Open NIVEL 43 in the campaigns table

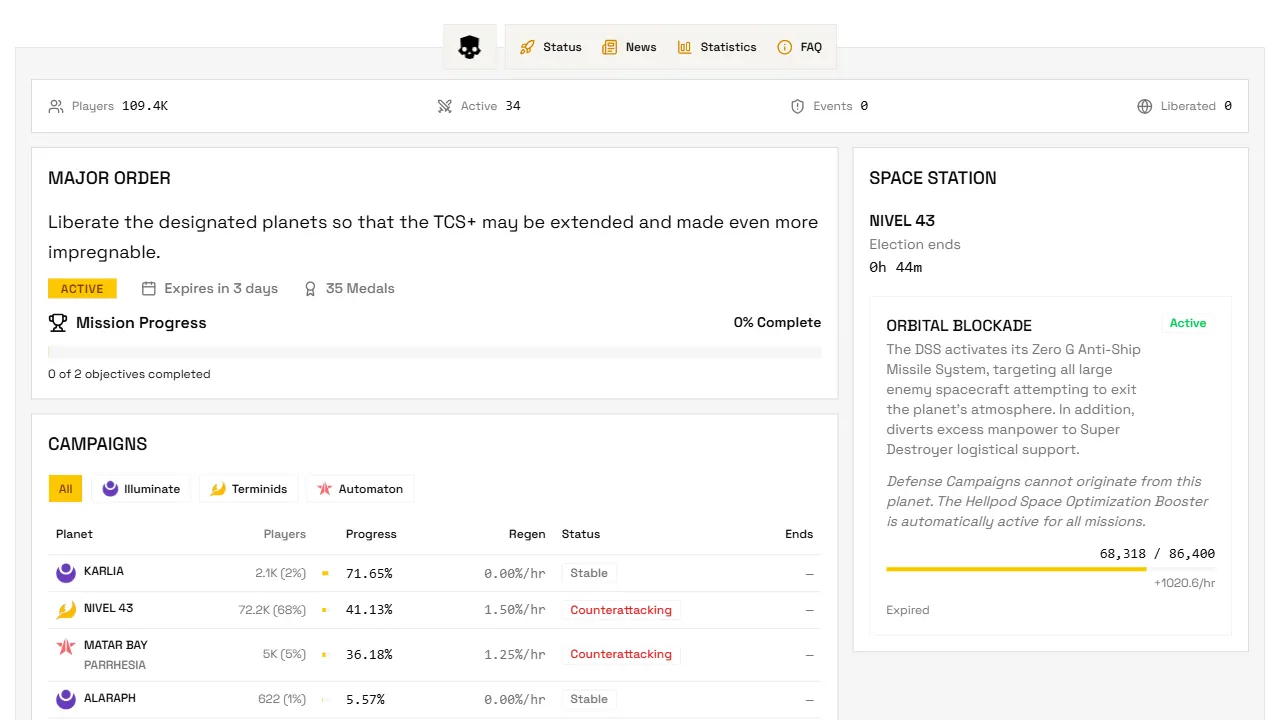[x=434, y=610]
